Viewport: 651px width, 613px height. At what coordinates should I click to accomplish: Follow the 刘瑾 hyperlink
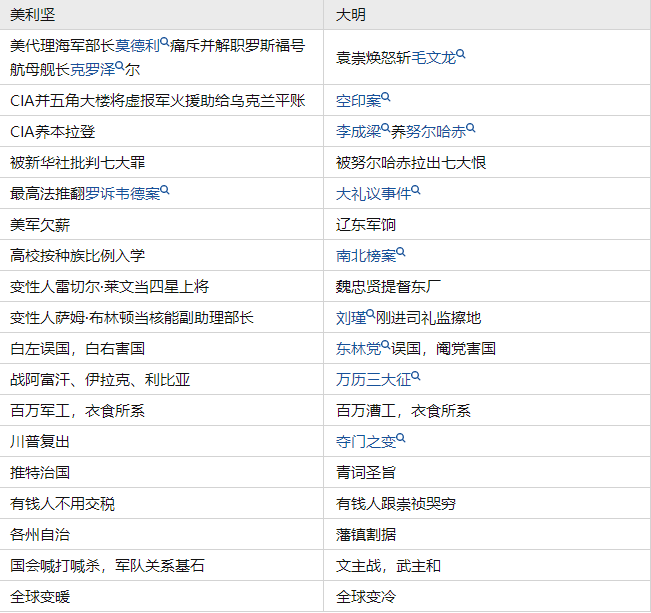(350, 317)
